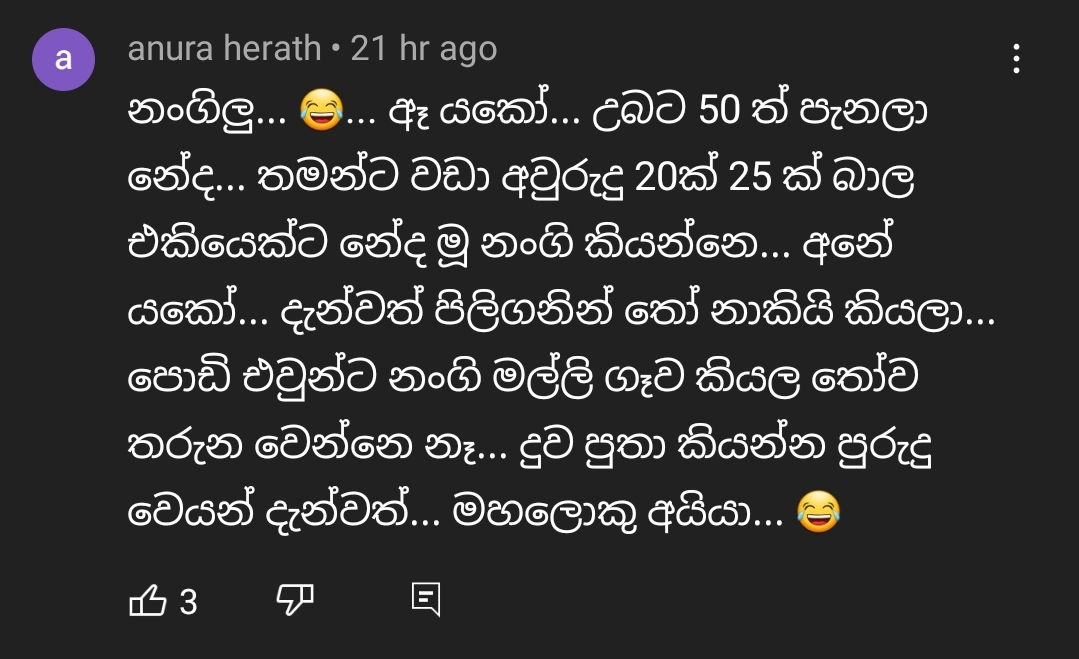
Task: Like the comment with thumbs-up icon
Action: coord(148,600)
